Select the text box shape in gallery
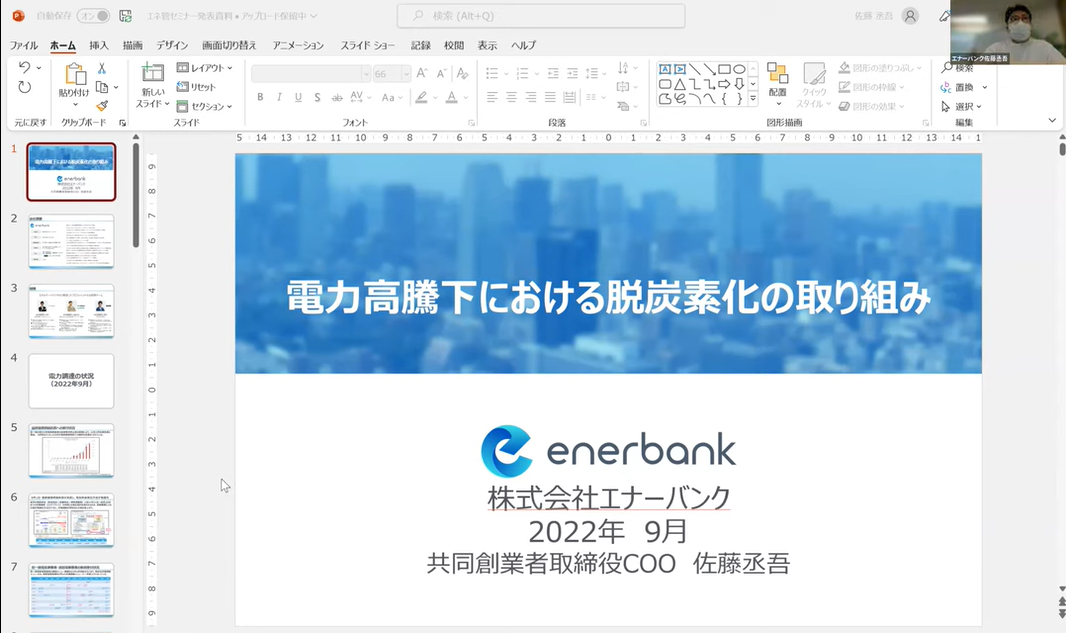 coord(665,69)
